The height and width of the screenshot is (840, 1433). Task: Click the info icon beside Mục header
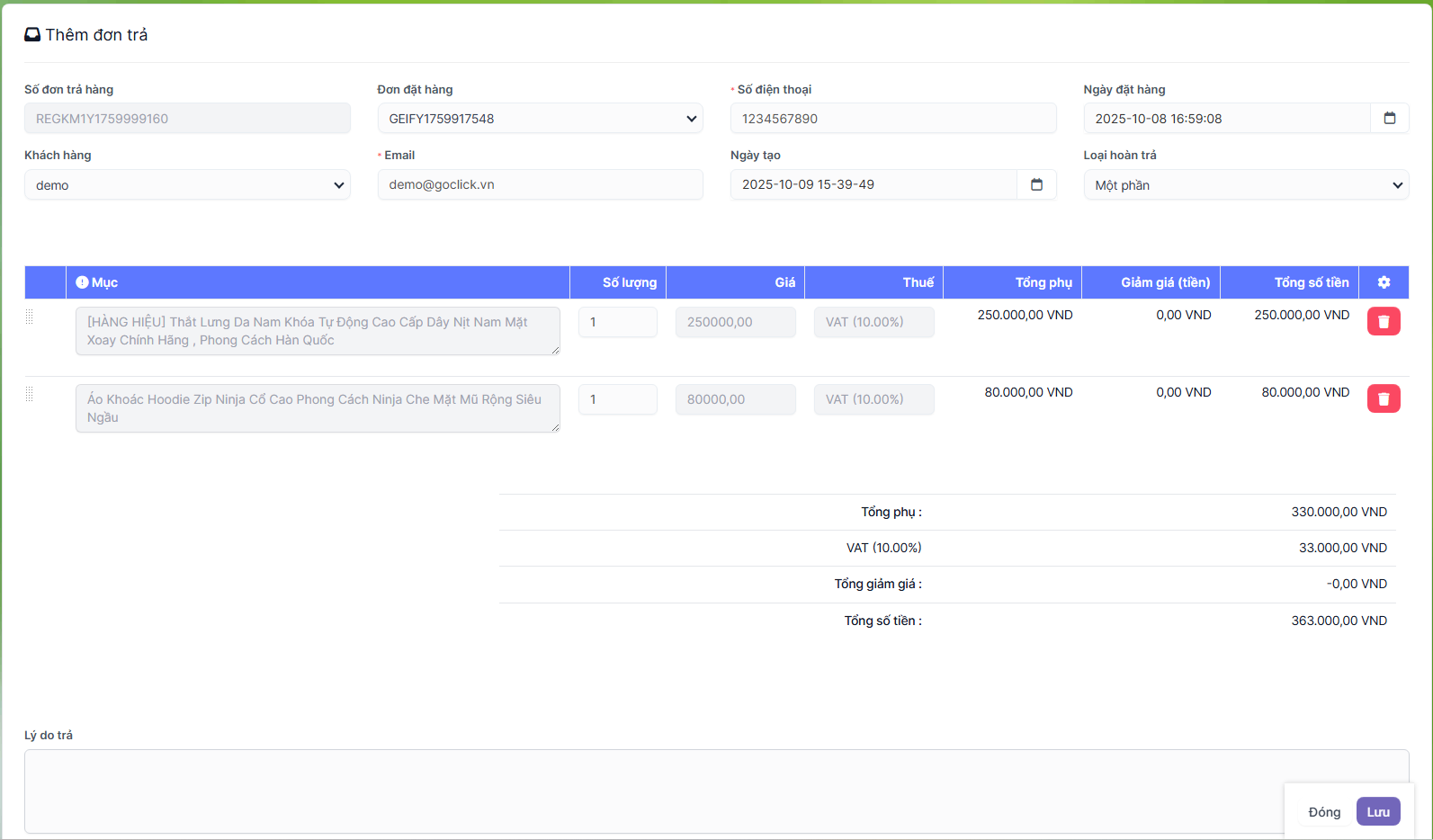82,282
